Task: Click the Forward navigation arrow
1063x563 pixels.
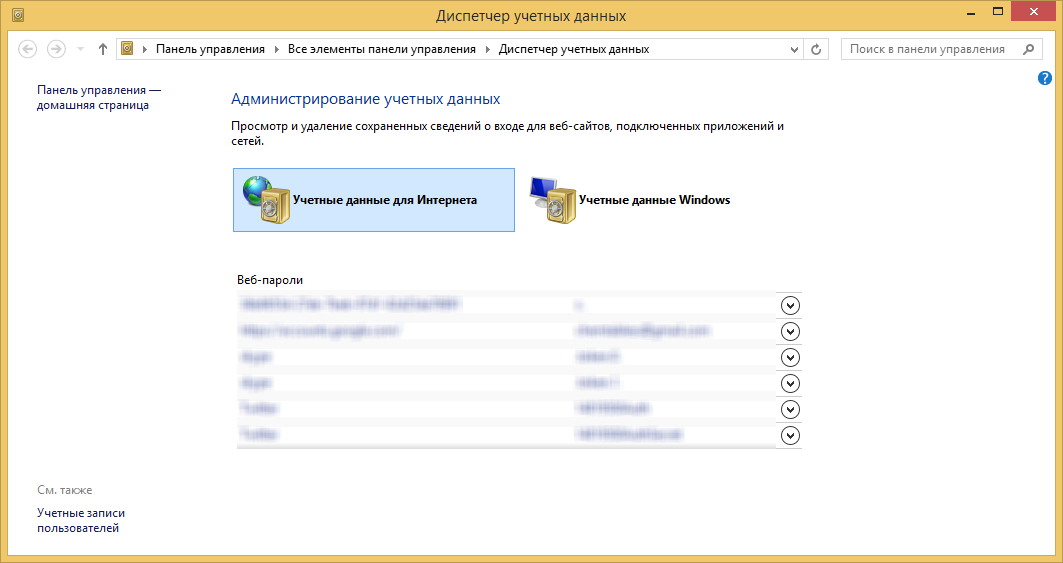Action: point(56,49)
